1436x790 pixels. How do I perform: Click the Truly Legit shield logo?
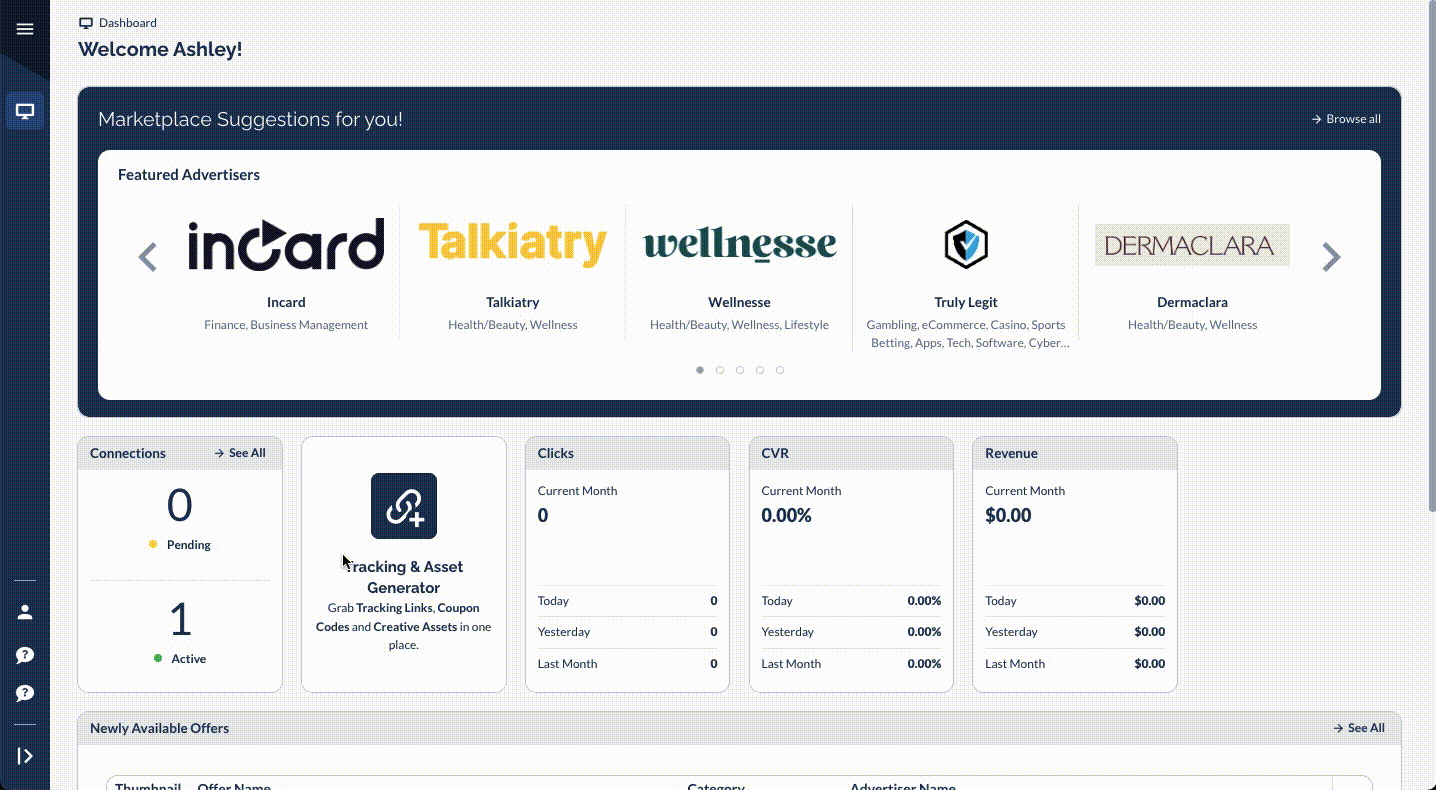pos(966,244)
